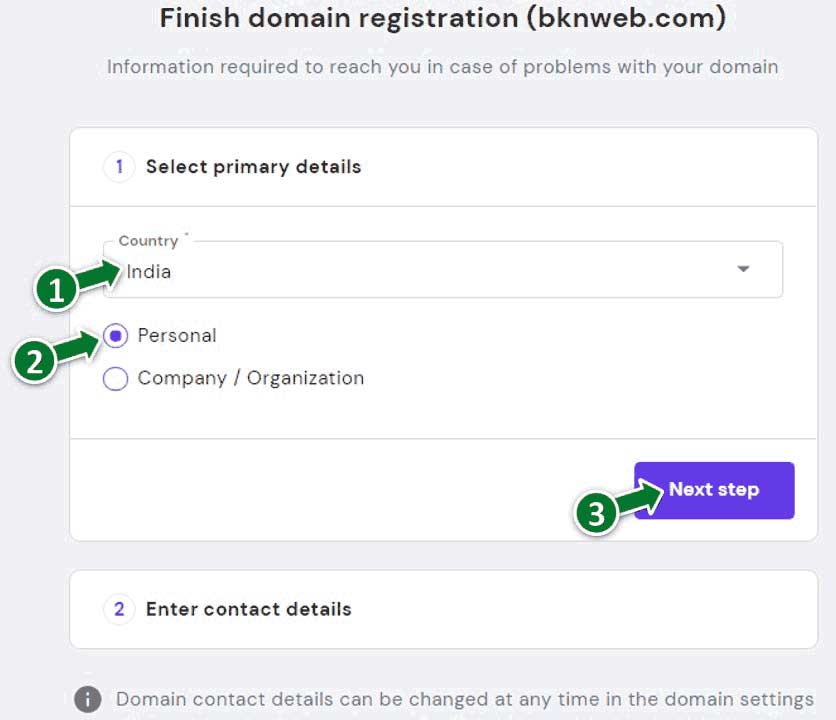The image size is (836, 720).
Task: Expand the Enter contact details section
Action: [x=443, y=609]
